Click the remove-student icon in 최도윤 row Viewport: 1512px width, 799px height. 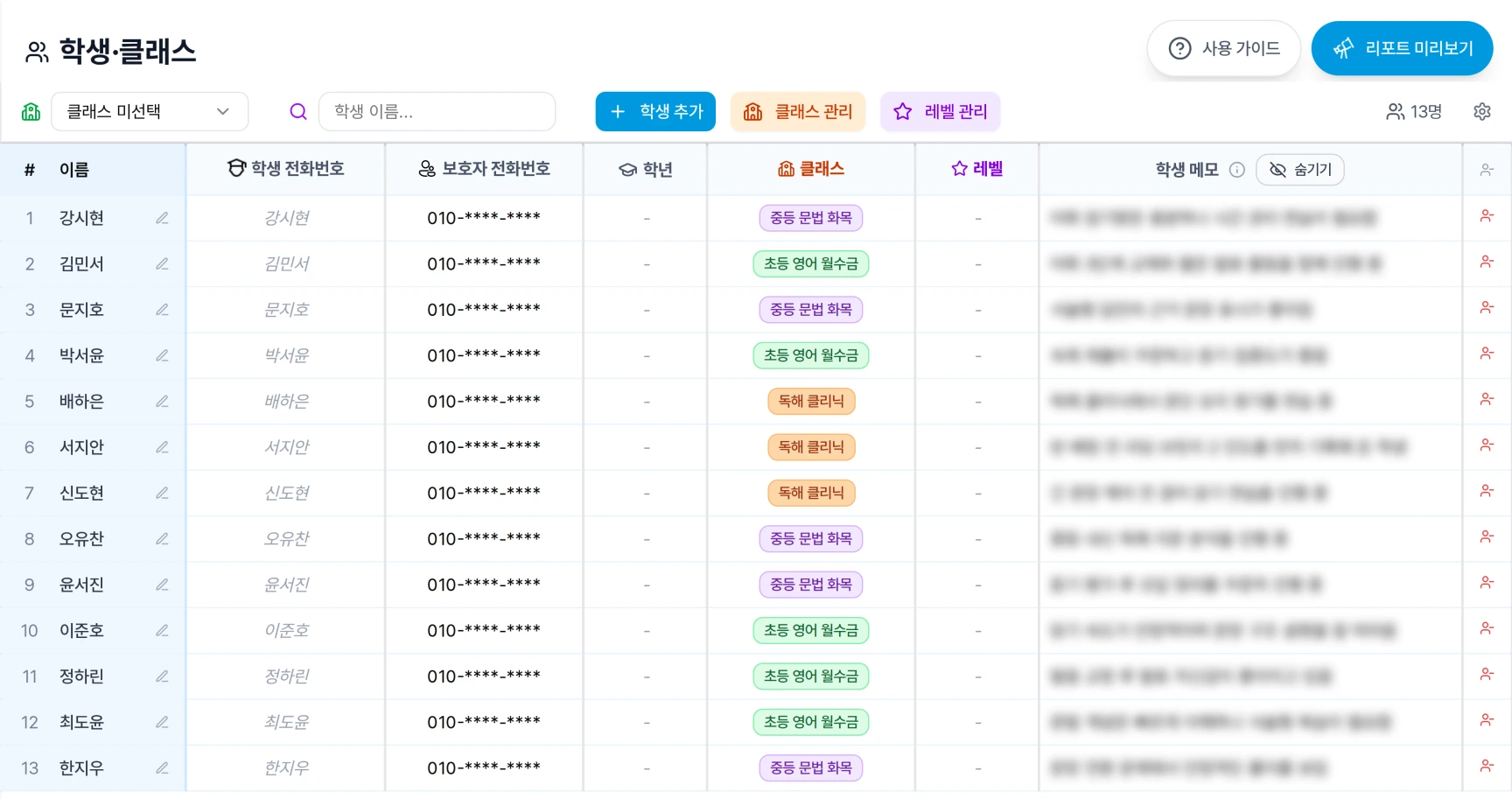pos(1487,720)
